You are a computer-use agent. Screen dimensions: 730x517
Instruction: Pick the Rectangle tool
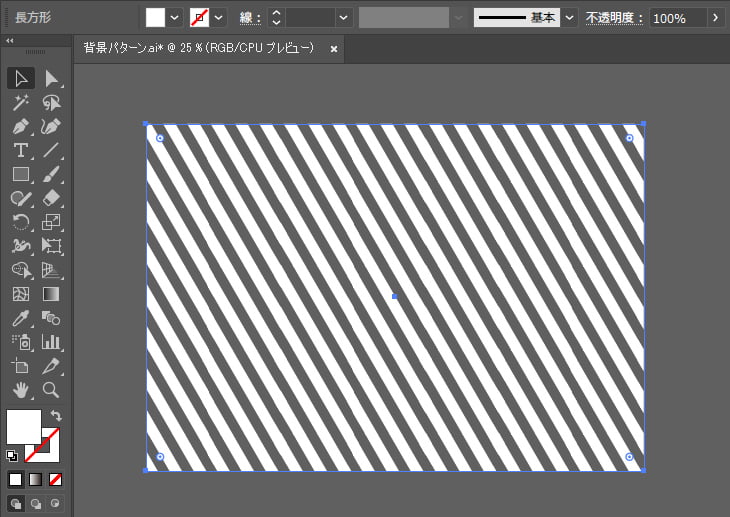tap(20, 174)
